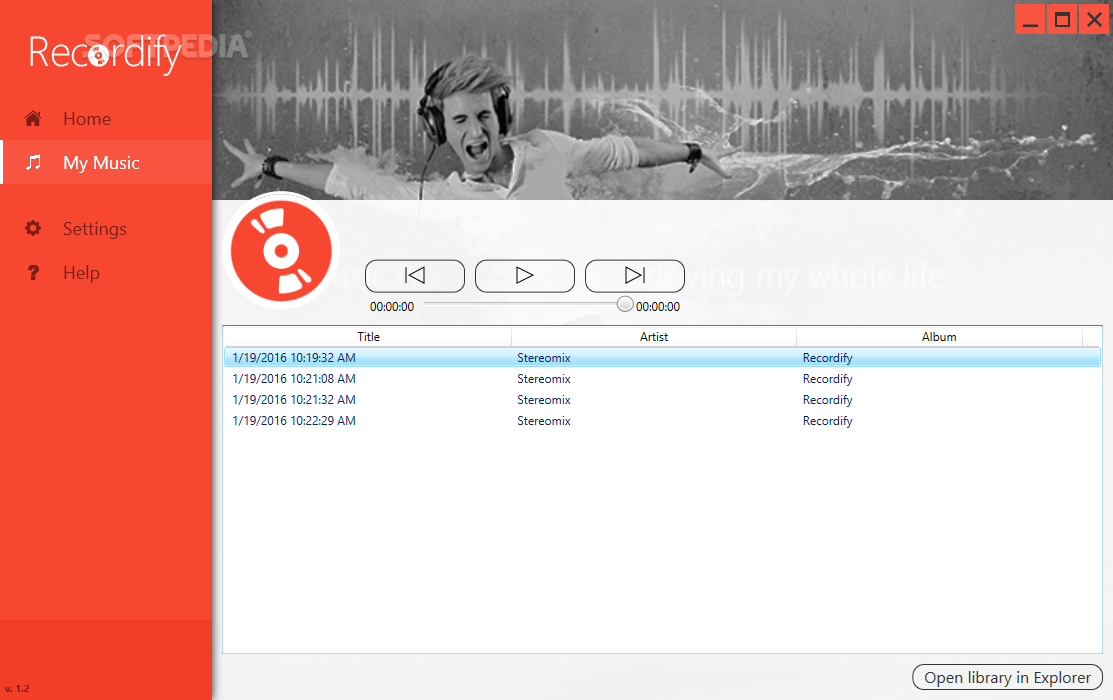This screenshot has width=1113, height=700.
Task: Select the My Music menu label
Action: tap(101, 163)
